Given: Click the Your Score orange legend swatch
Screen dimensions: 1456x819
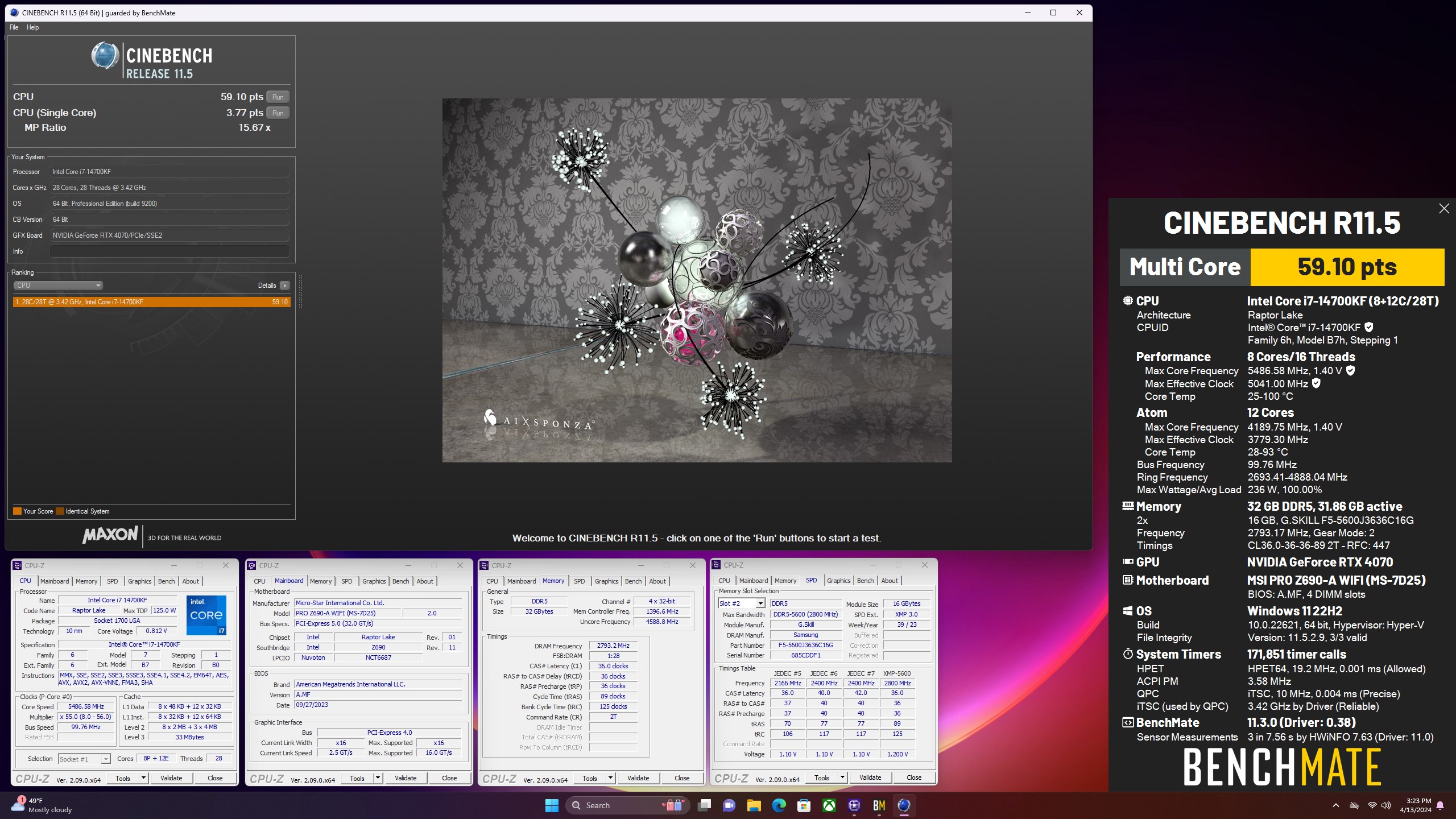Looking at the screenshot, I should [17, 511].
